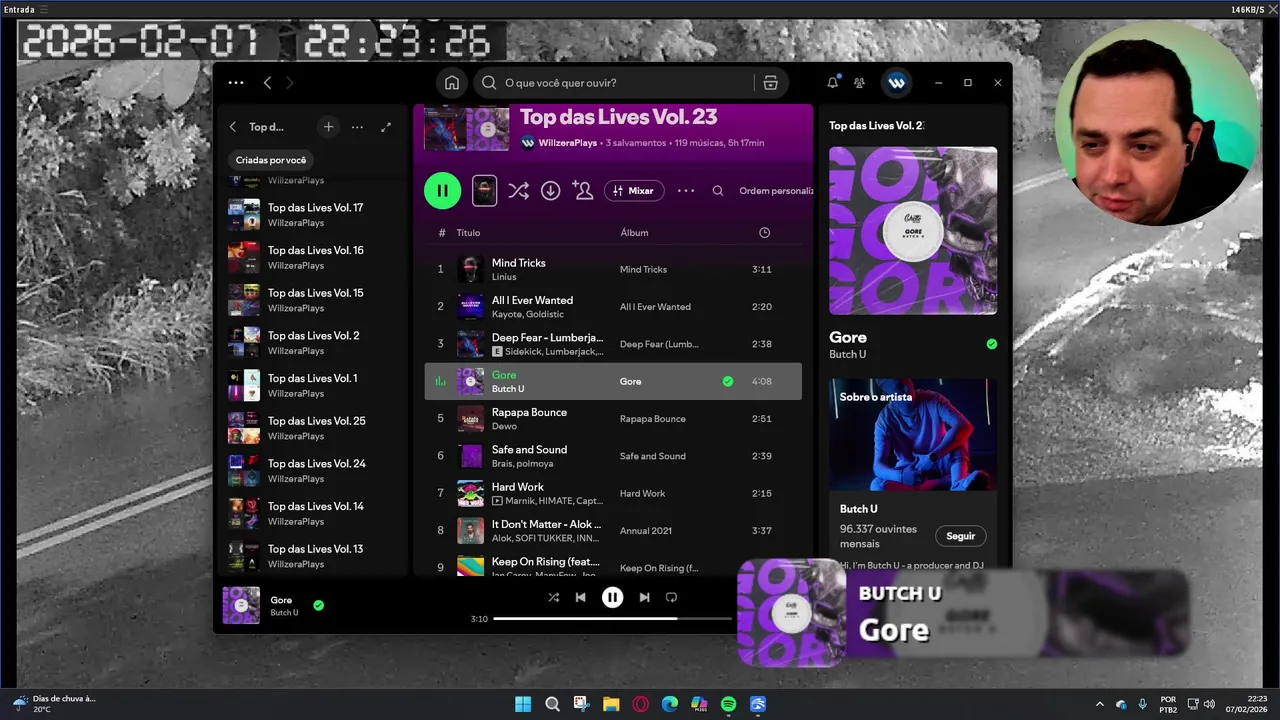Open the weather widget on taskbar

pos(55,704)
